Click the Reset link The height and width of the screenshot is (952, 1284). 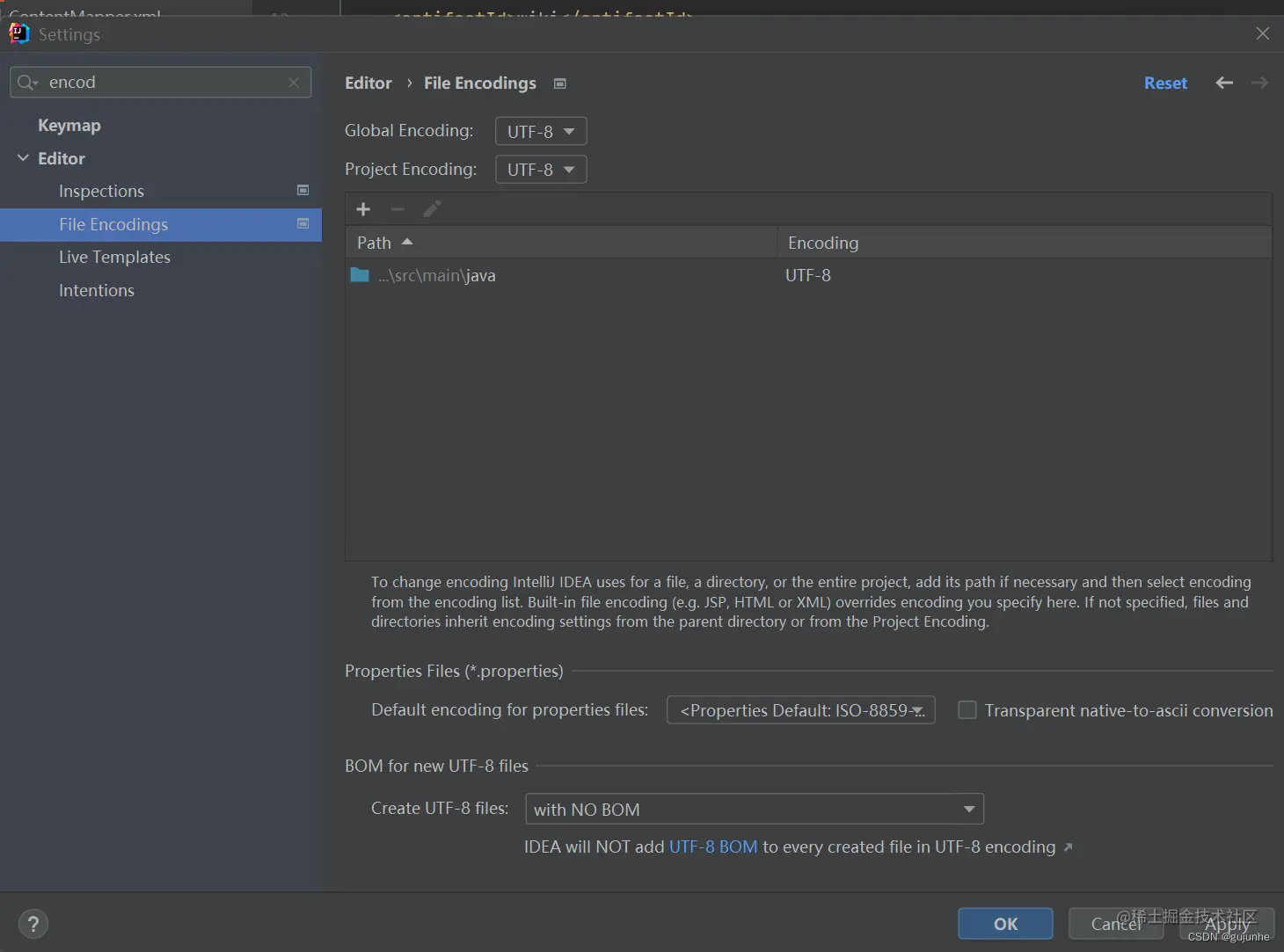pos(1165,83)
